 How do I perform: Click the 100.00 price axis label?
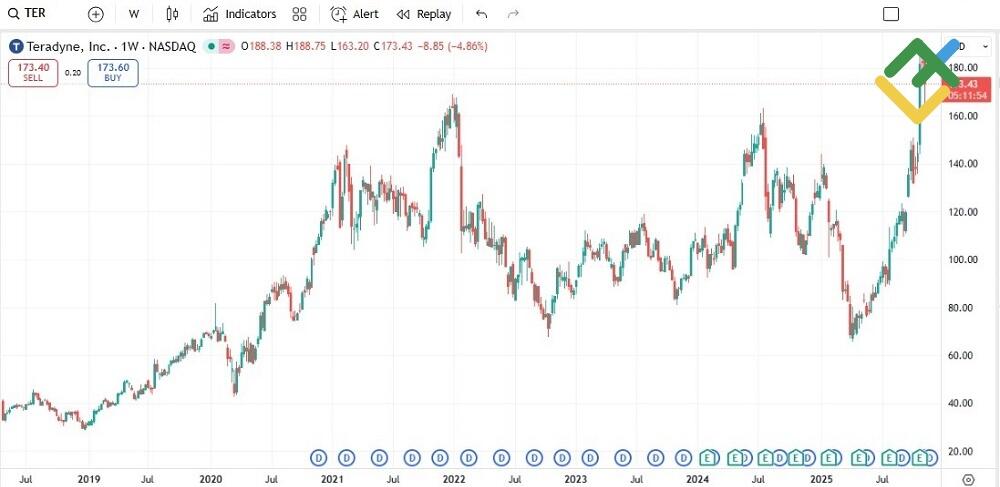pyautogui.click(x=964, y=259)
